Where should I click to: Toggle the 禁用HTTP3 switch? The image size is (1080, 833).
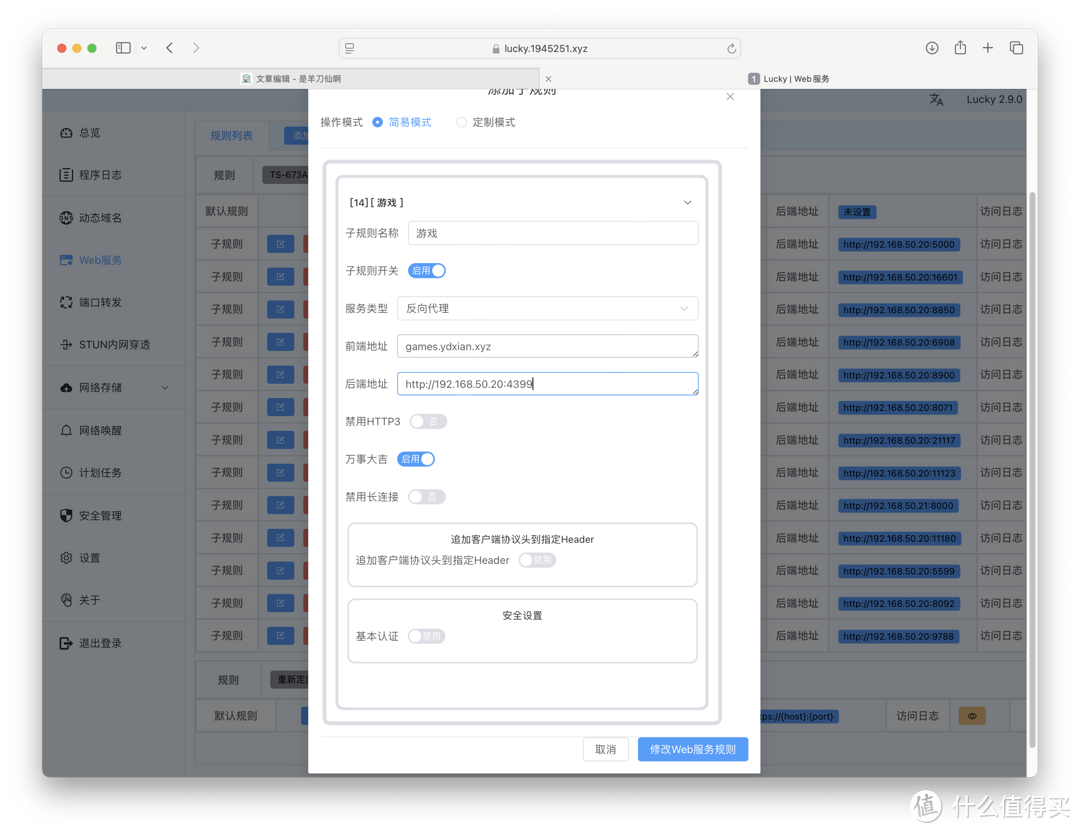click(428, 421)
